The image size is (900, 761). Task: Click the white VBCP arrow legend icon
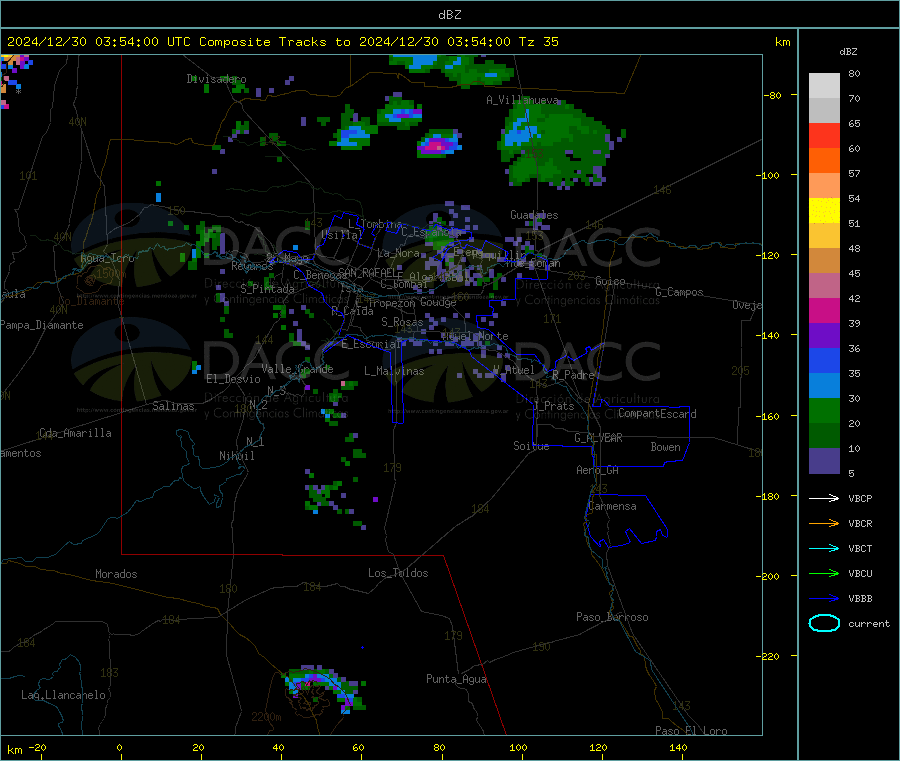(824, 498)
